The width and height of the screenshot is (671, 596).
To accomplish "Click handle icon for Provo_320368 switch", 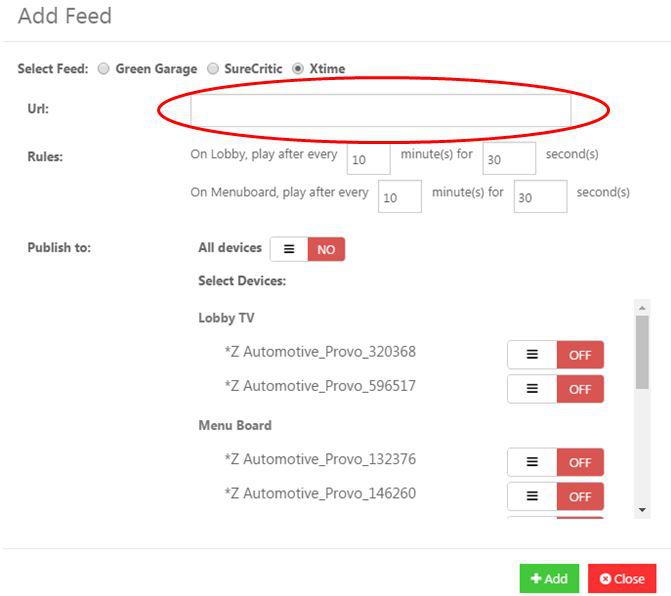I will click(x=532, y=355).
